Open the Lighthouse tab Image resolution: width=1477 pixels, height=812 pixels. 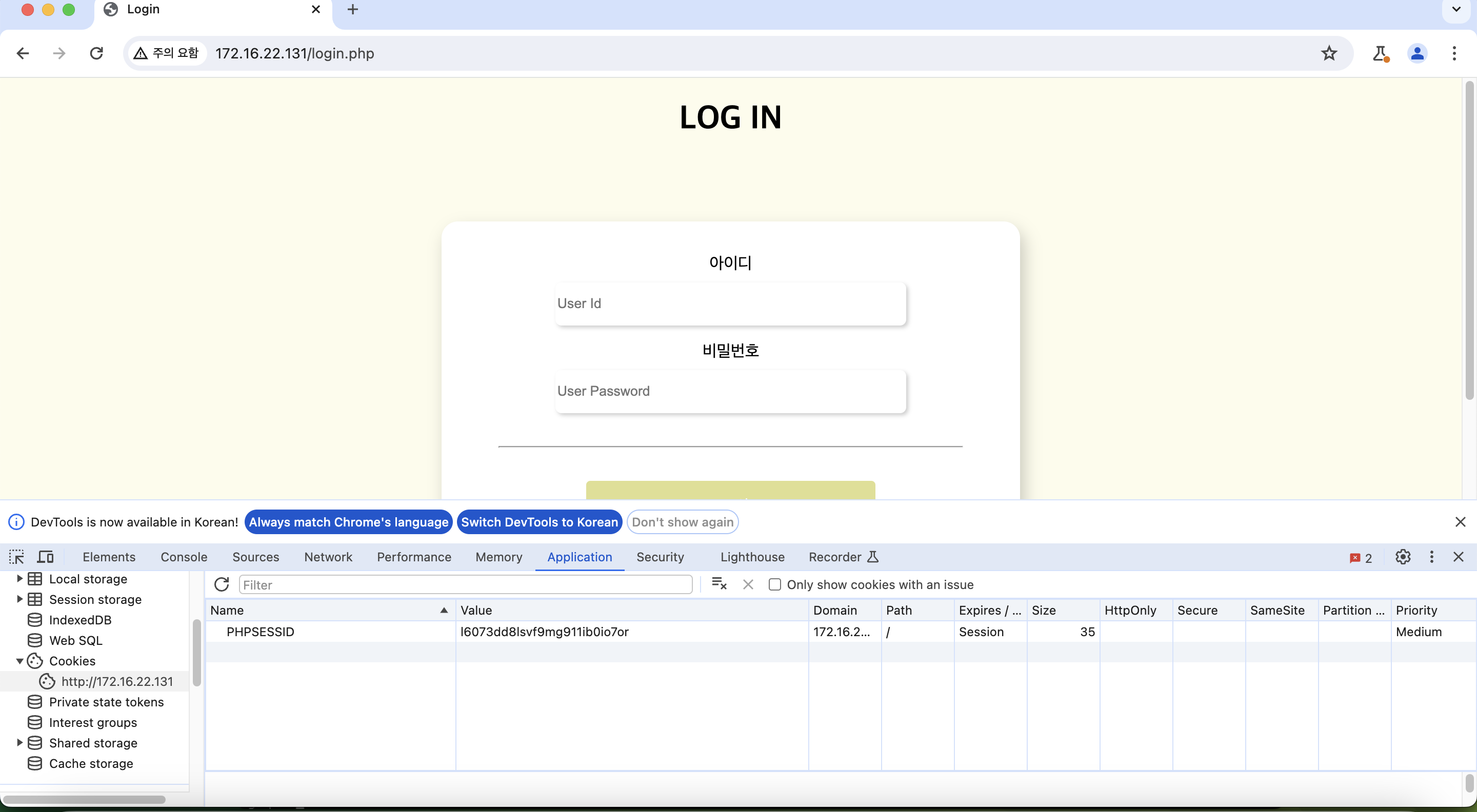[752, 557]
